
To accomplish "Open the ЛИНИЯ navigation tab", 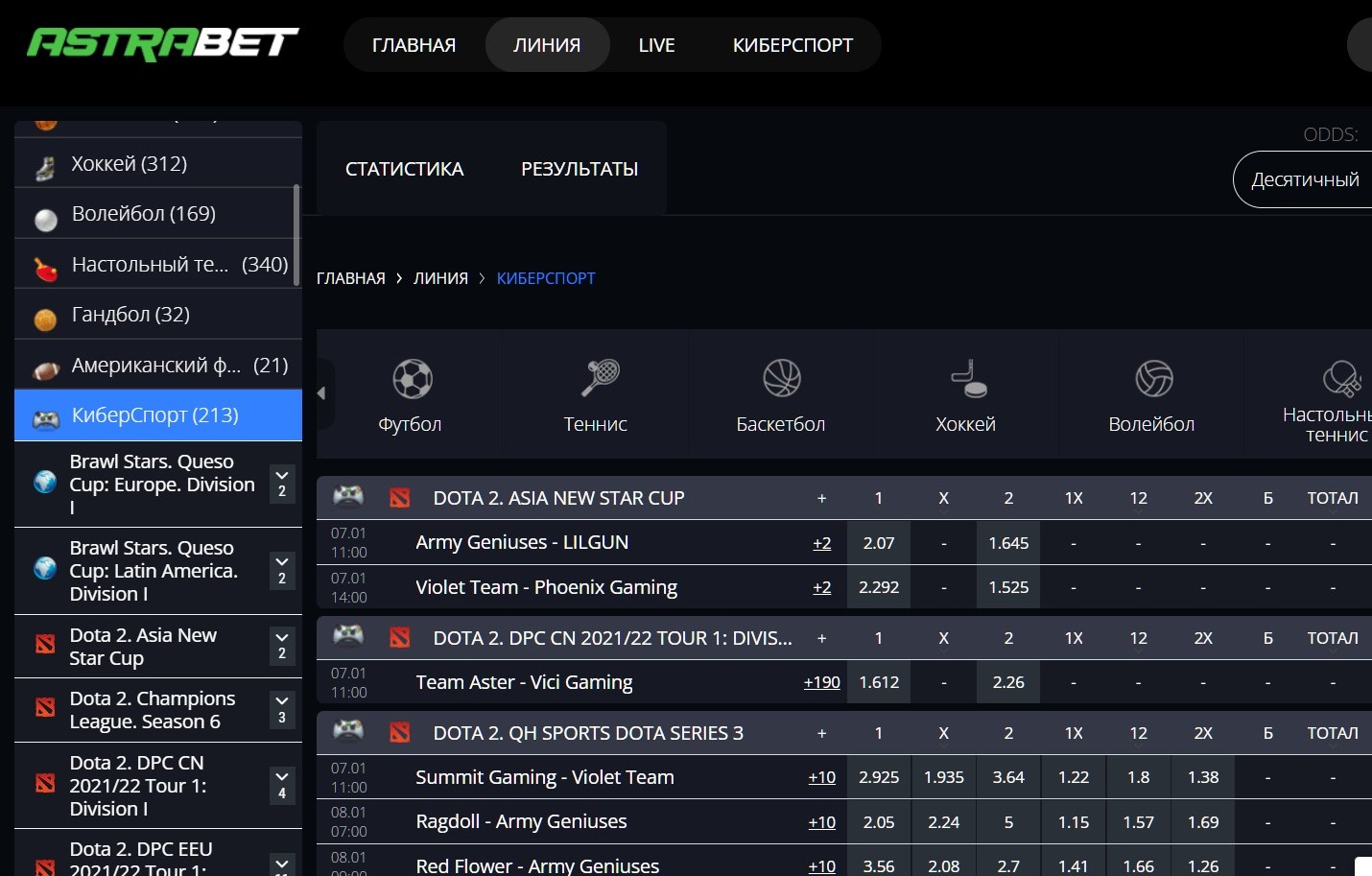I will 547,45.
